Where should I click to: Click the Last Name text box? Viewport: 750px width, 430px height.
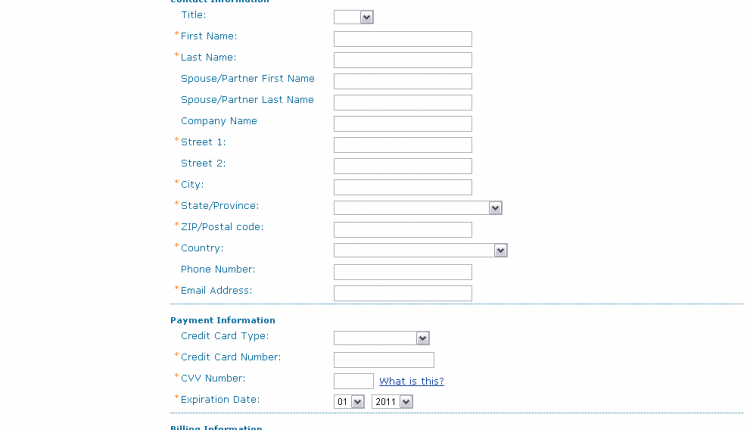tap(402, 60)
